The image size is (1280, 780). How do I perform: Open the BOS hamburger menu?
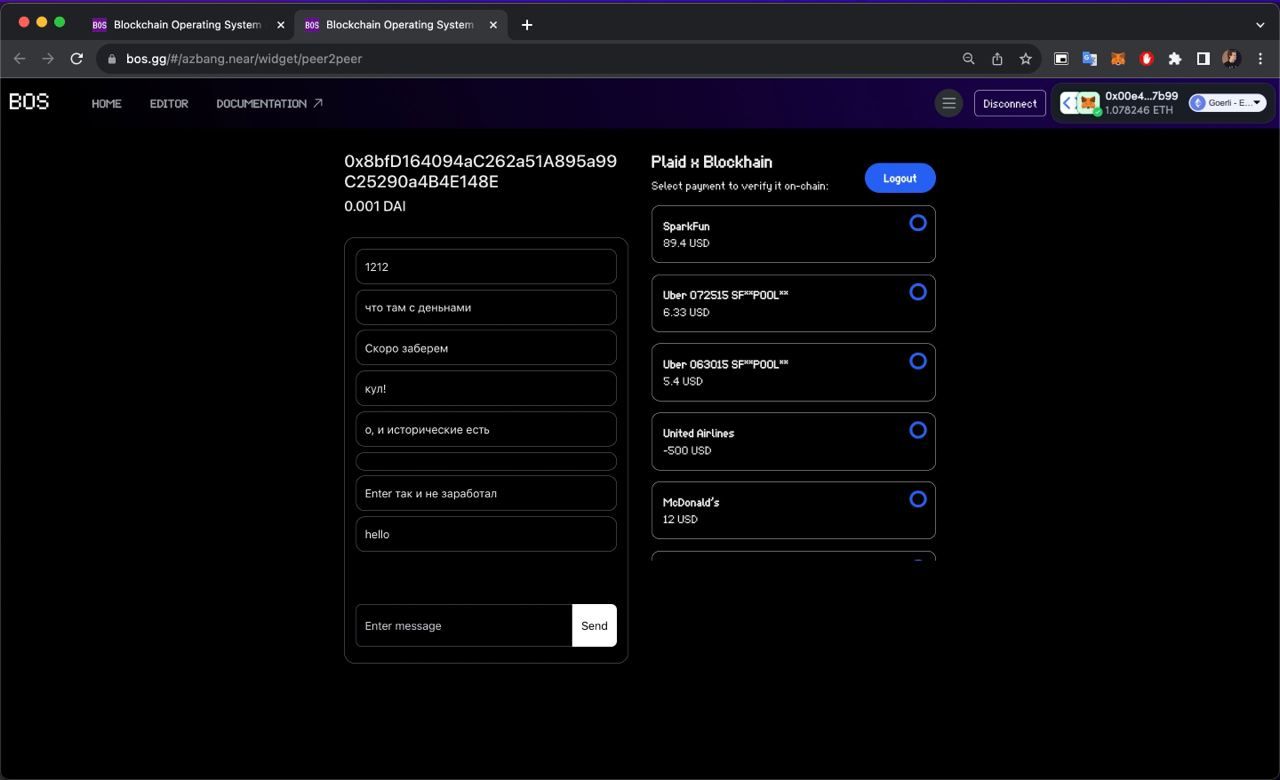[x=949, y=103]
